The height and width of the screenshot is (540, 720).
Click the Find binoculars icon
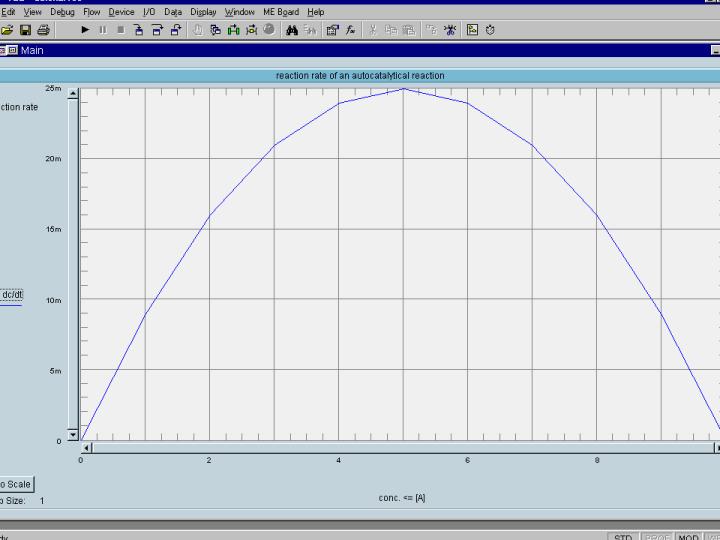click(x=292, y=30)
